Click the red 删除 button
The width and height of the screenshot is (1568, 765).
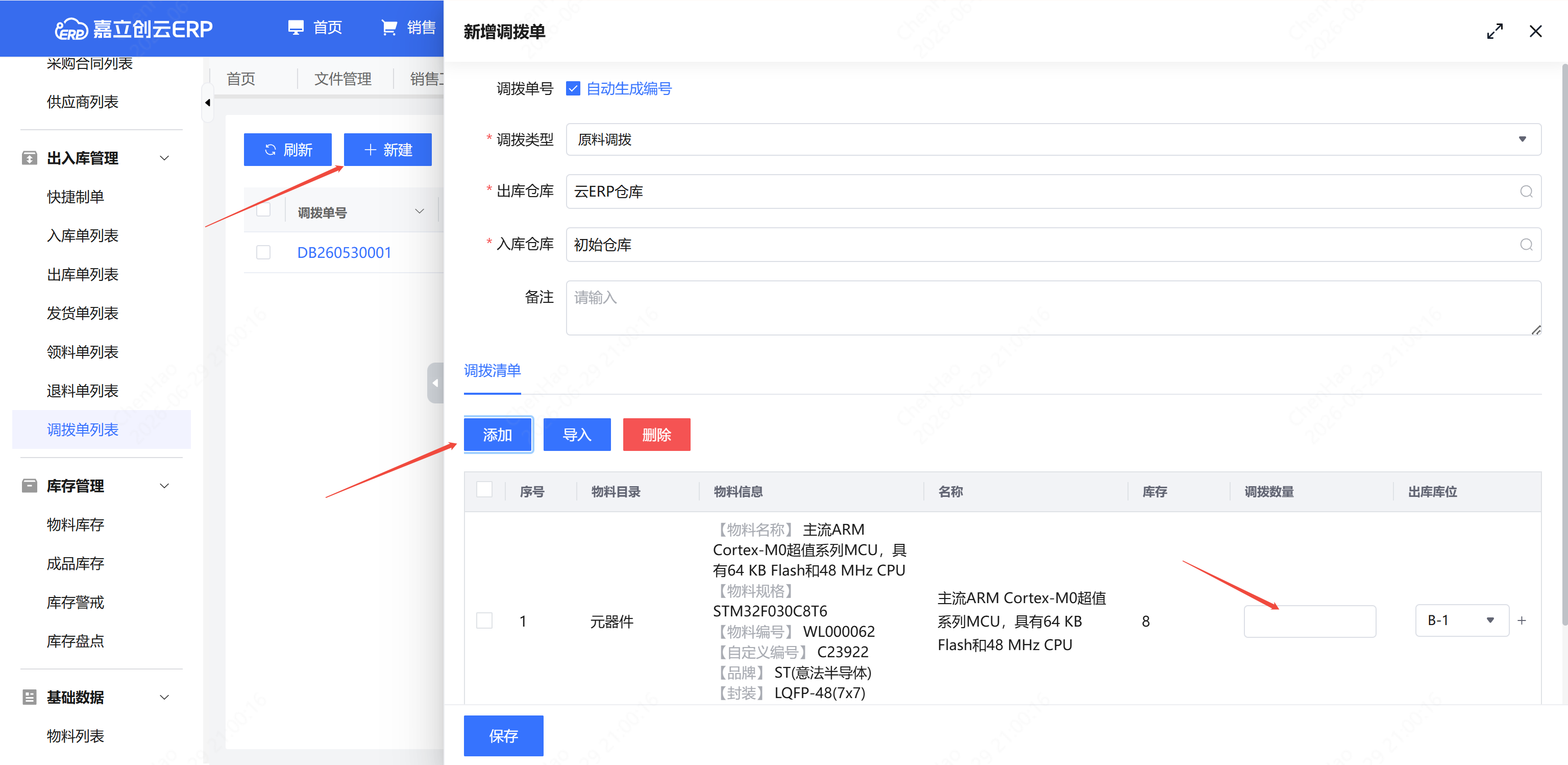click(x=657, y=435)
